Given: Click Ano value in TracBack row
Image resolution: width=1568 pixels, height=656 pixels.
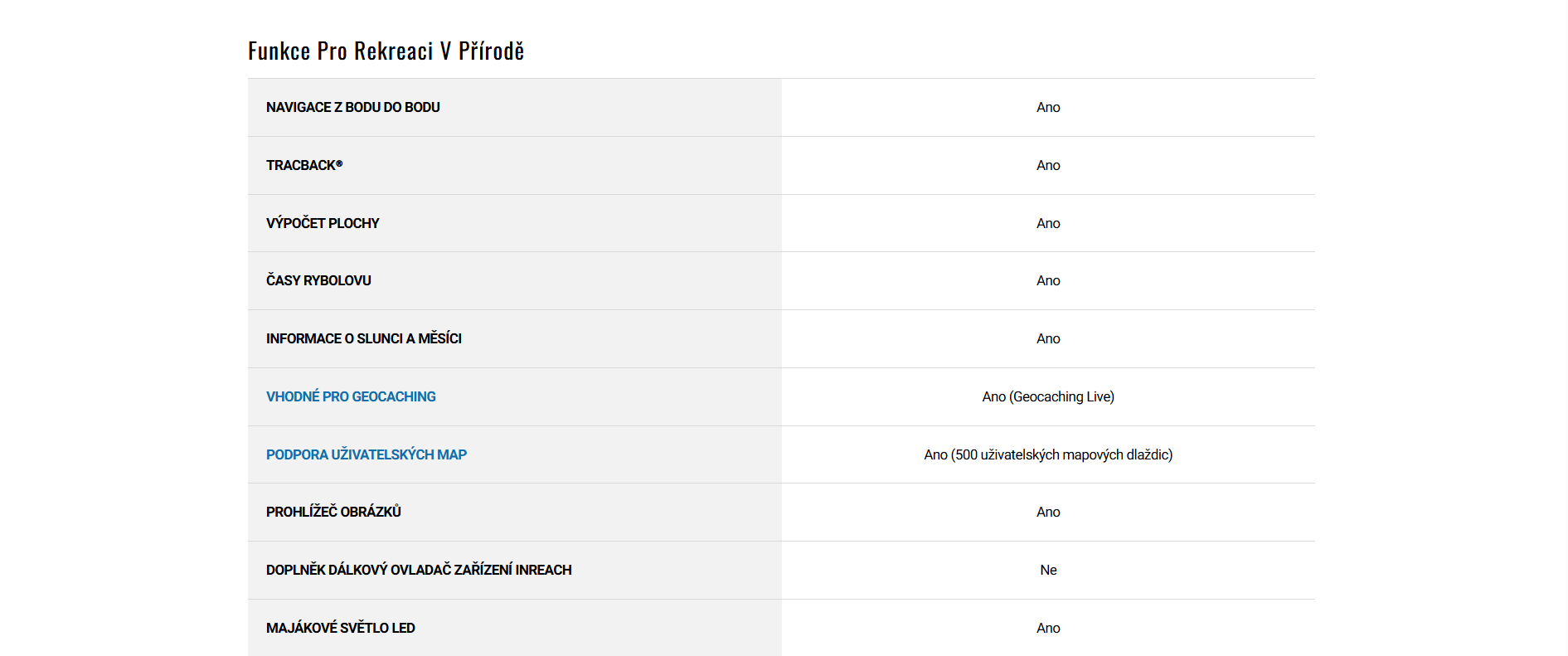Looking at the screenshot, I should pos(1048,165).
